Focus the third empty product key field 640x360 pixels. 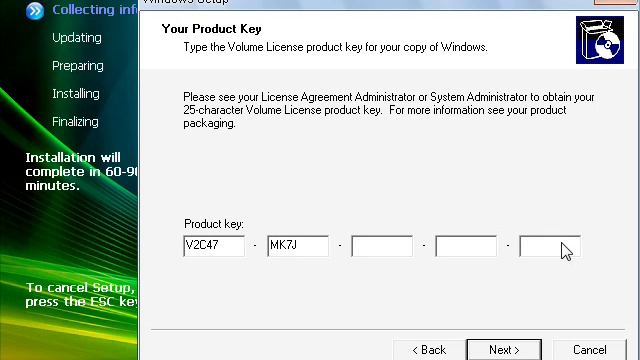coord(382,246)
